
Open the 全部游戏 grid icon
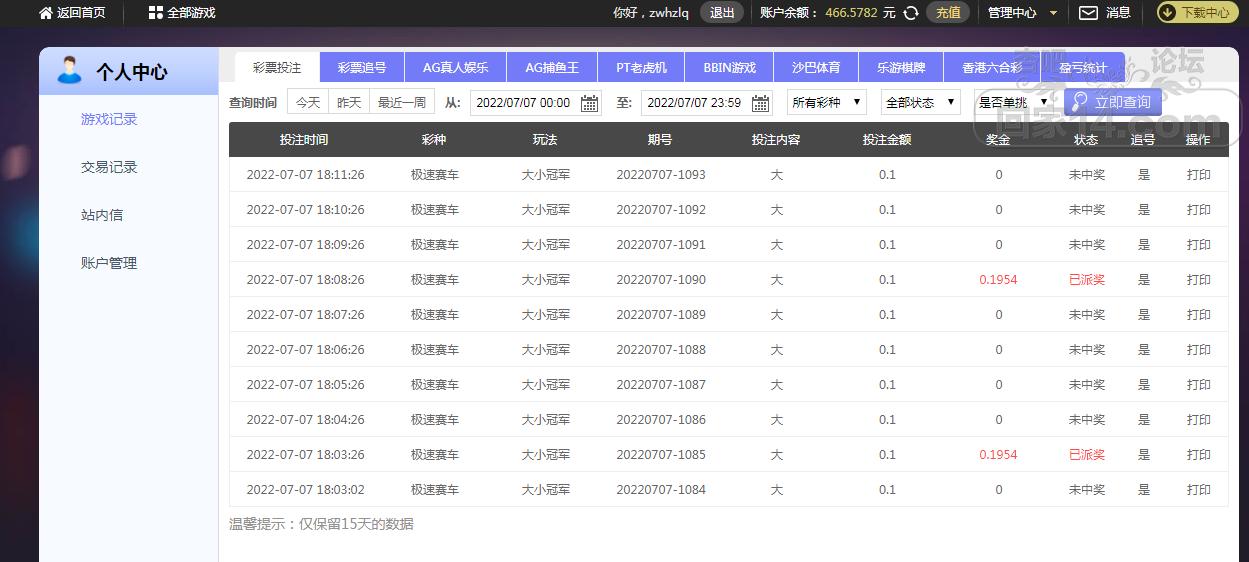(x=155, y=13)
